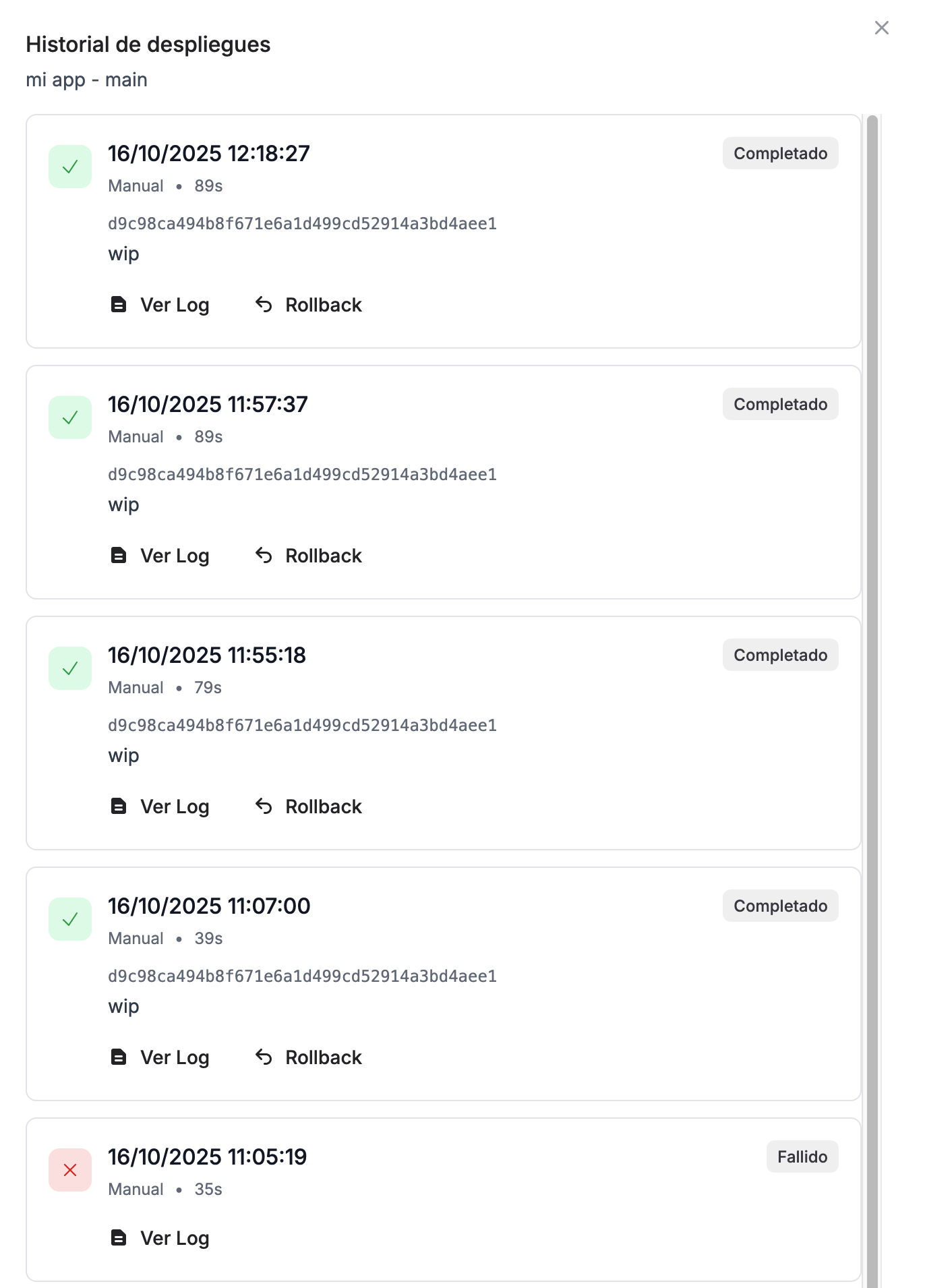Click the Fallido status badge
The image size is (925, 1288).
pyautogui.click(x=802, y=1157)
